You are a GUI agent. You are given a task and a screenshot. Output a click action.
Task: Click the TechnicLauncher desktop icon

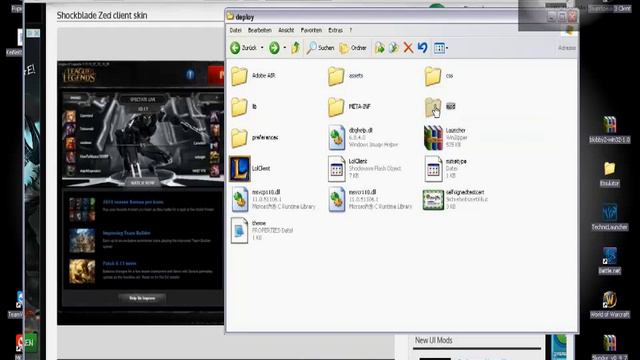(609, 218)
